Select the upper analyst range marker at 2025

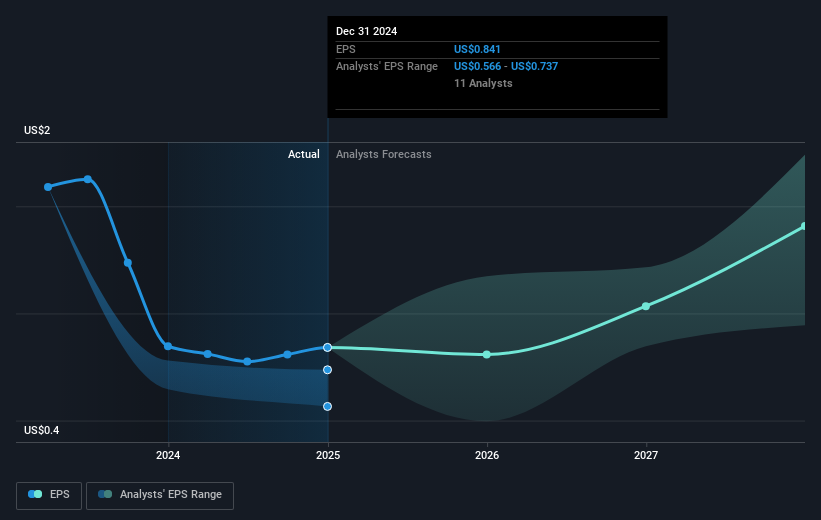click(327, 370)
